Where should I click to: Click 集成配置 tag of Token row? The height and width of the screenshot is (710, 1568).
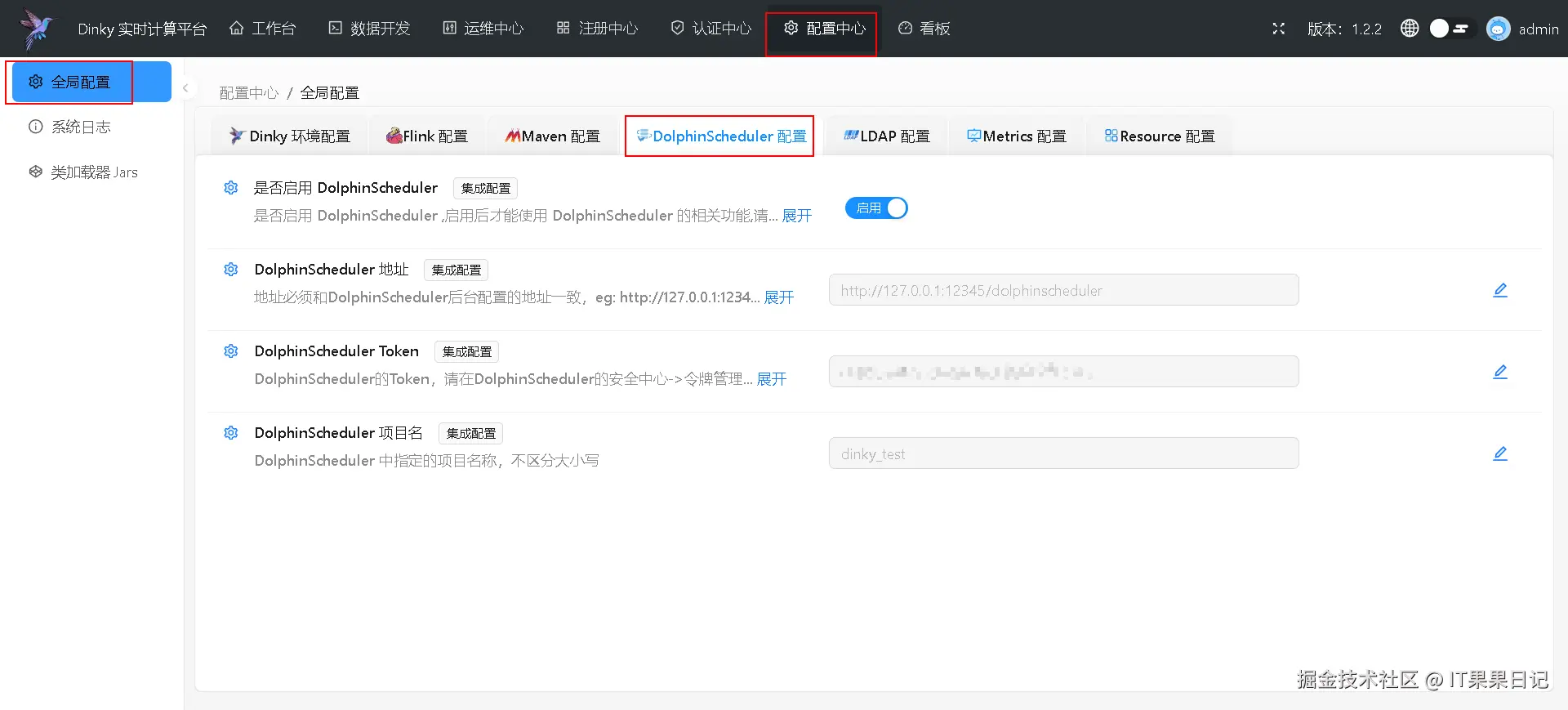(x=466, y=352)
